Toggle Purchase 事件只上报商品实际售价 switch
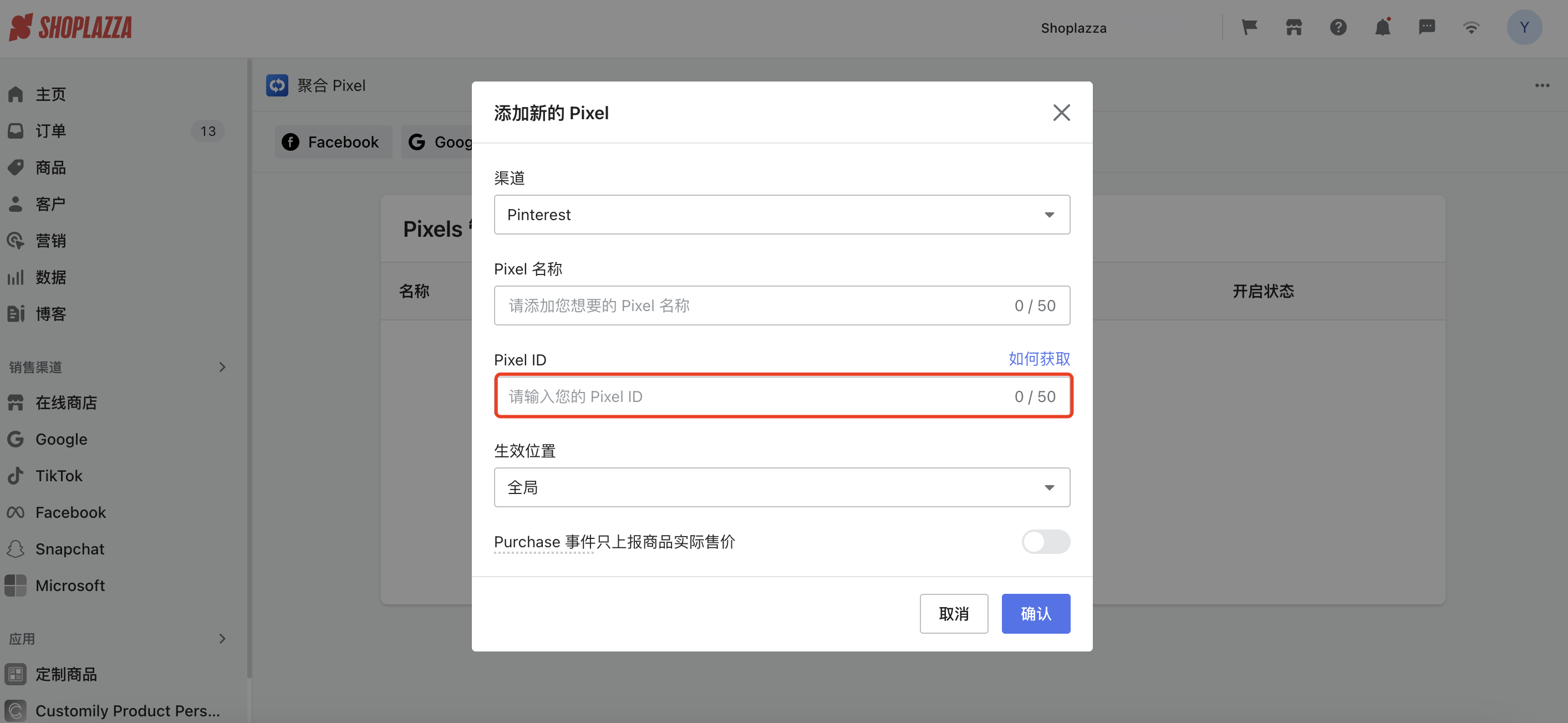Screen dimensions: 1568x723 1045,541
